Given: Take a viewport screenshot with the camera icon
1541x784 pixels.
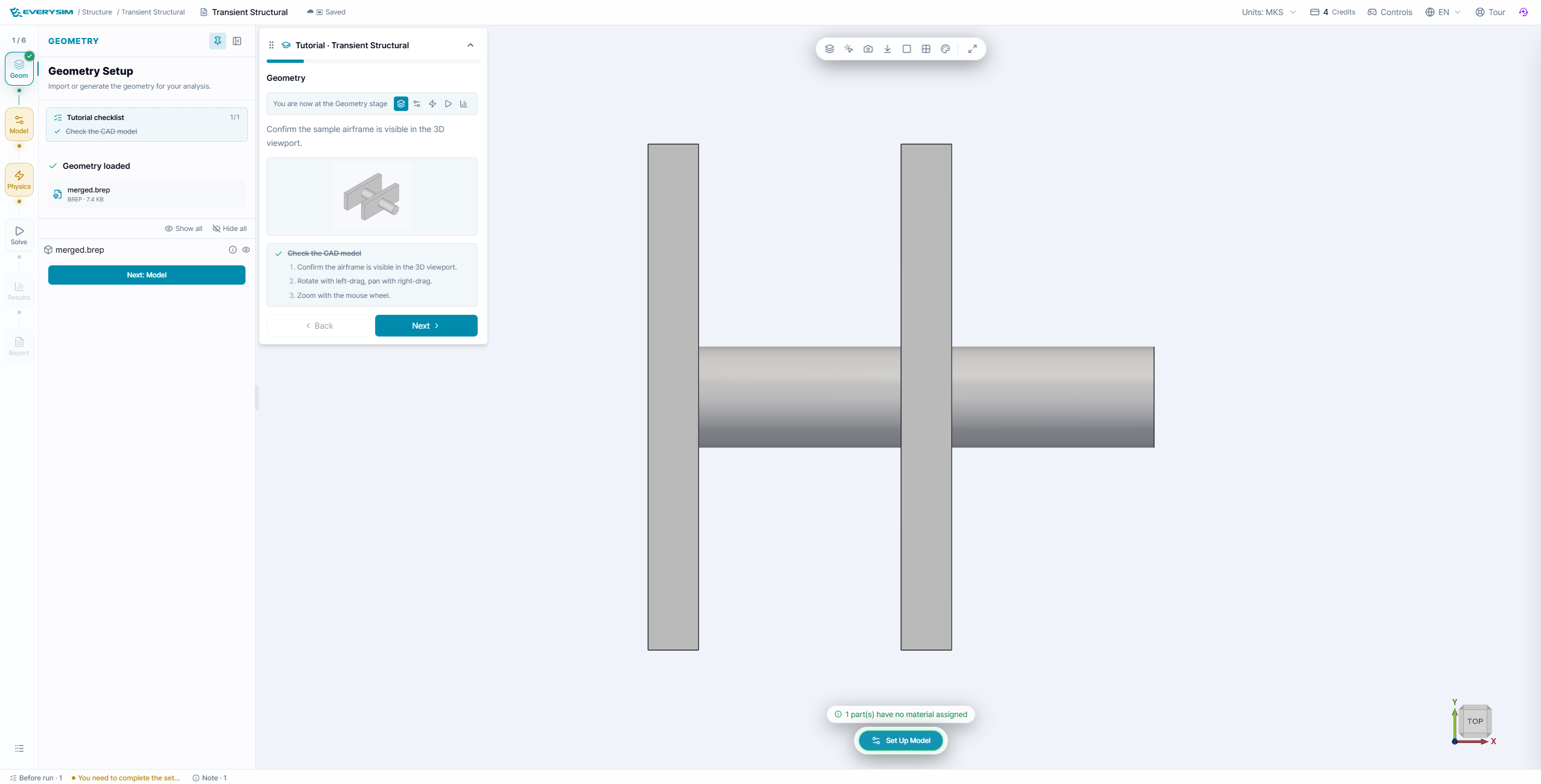Looking at the screenshot, I should coord(868,49).
